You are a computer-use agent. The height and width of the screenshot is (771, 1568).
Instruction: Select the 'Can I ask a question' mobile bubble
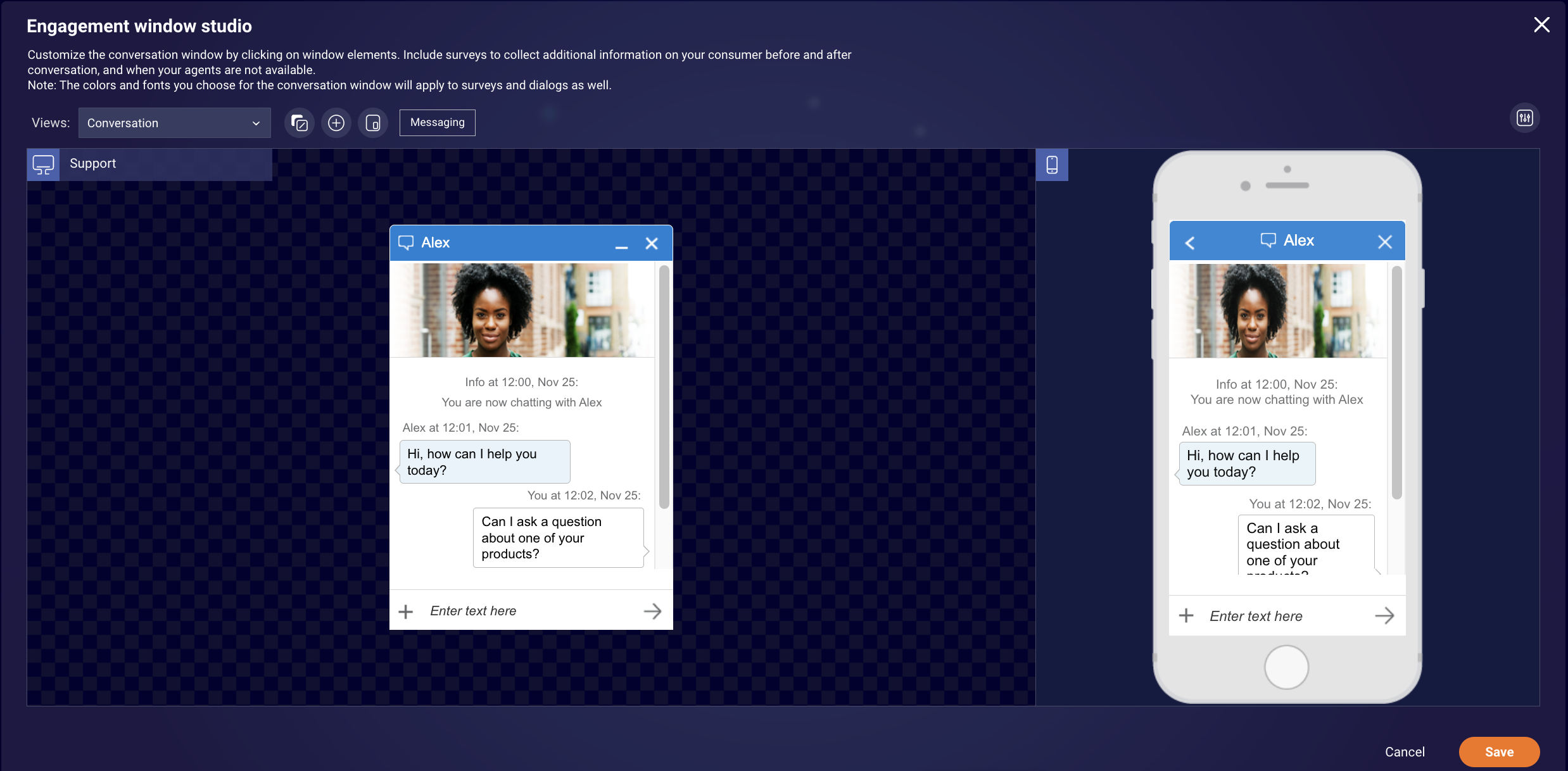point(1306,545)
